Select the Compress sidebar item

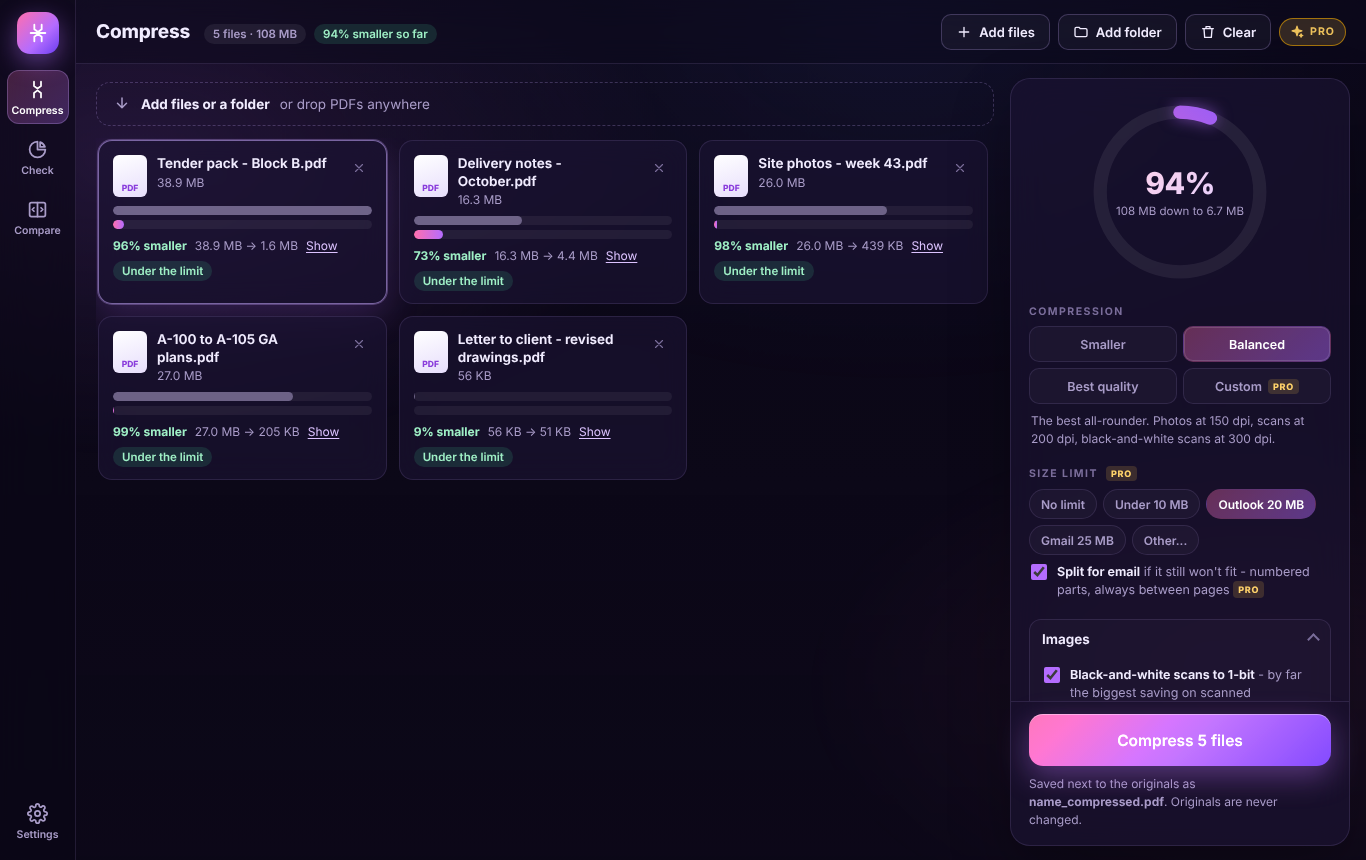pyautogui.click(x=38, y=97)
